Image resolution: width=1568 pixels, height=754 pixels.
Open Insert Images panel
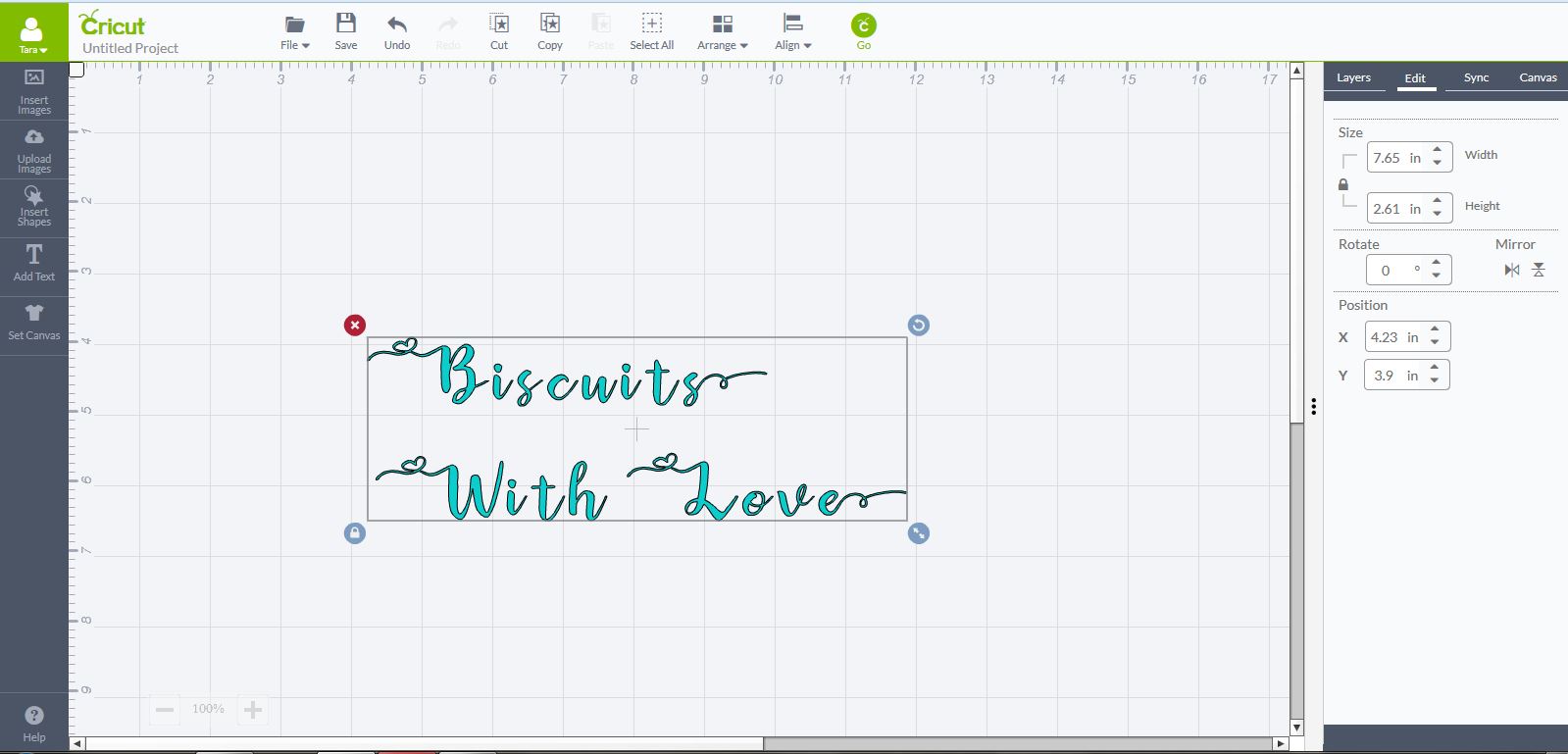[34, 92]
